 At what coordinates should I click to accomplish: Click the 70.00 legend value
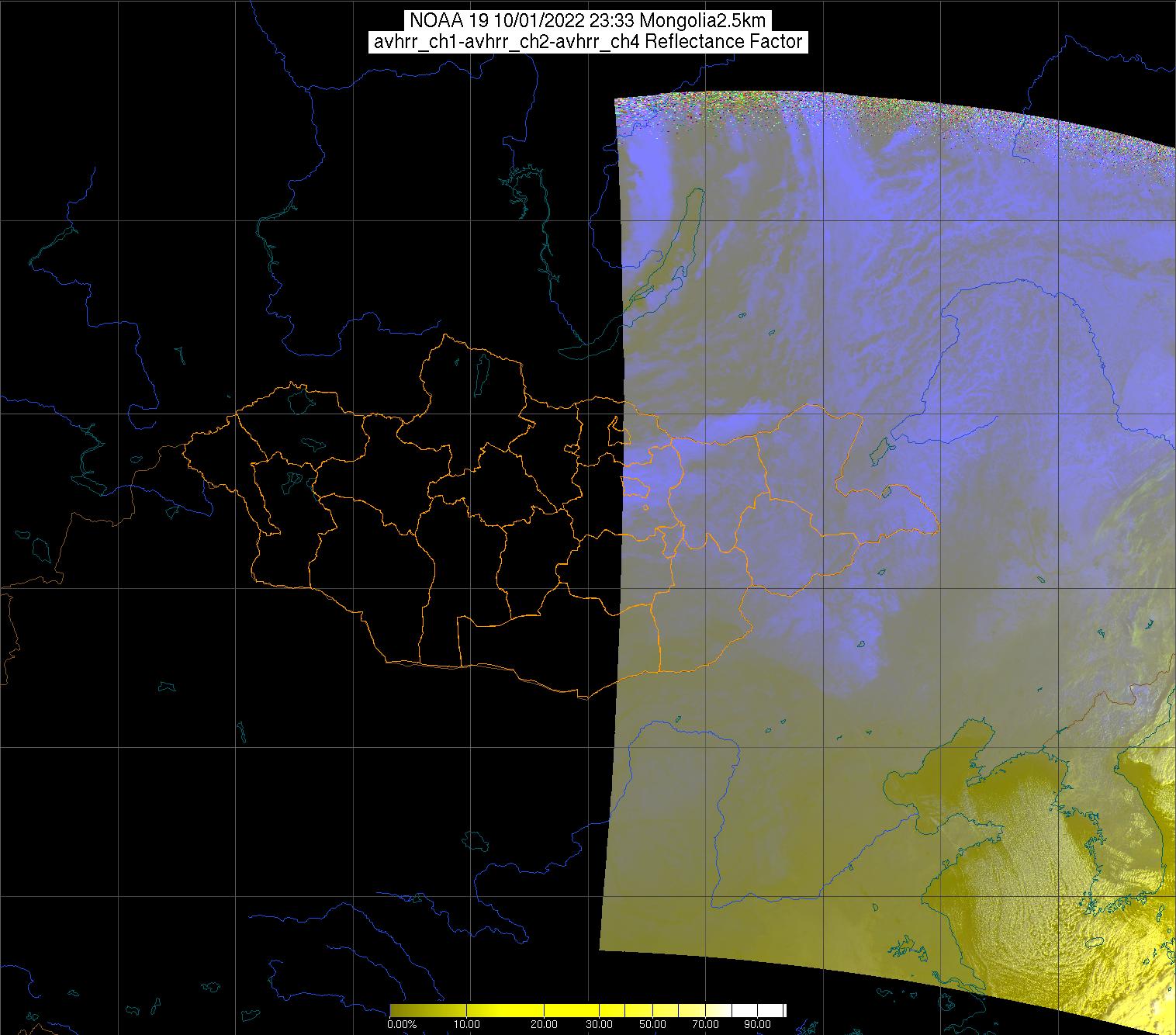click(x=706, y=1024)
